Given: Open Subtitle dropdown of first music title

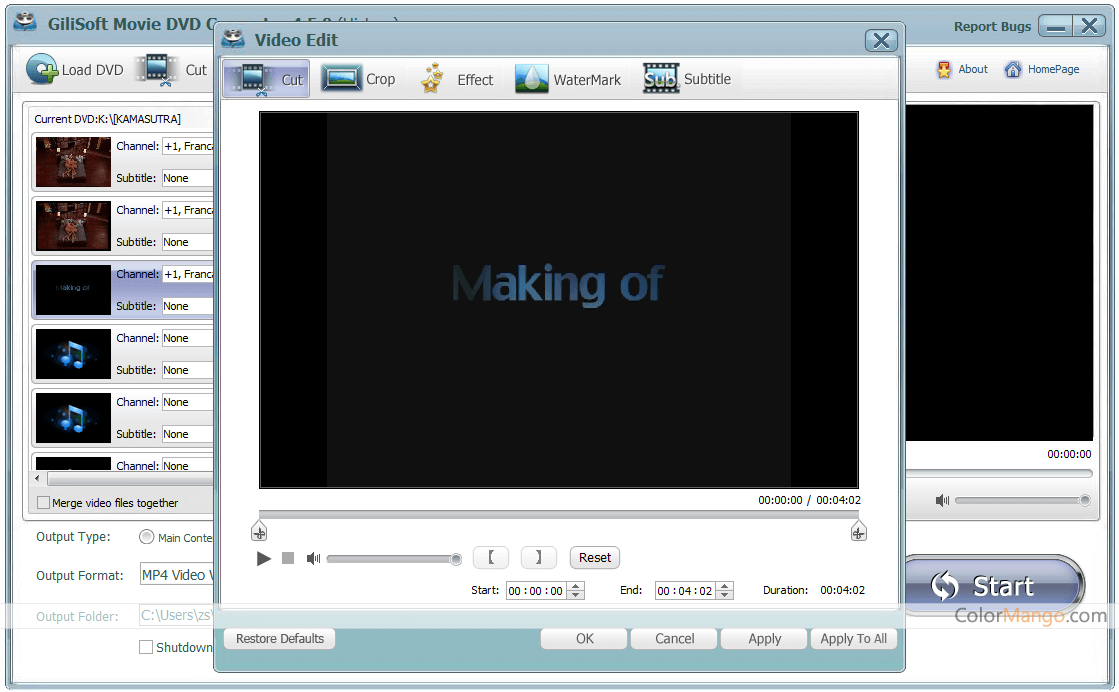Looking at the screenshot, I should [188, 370].
